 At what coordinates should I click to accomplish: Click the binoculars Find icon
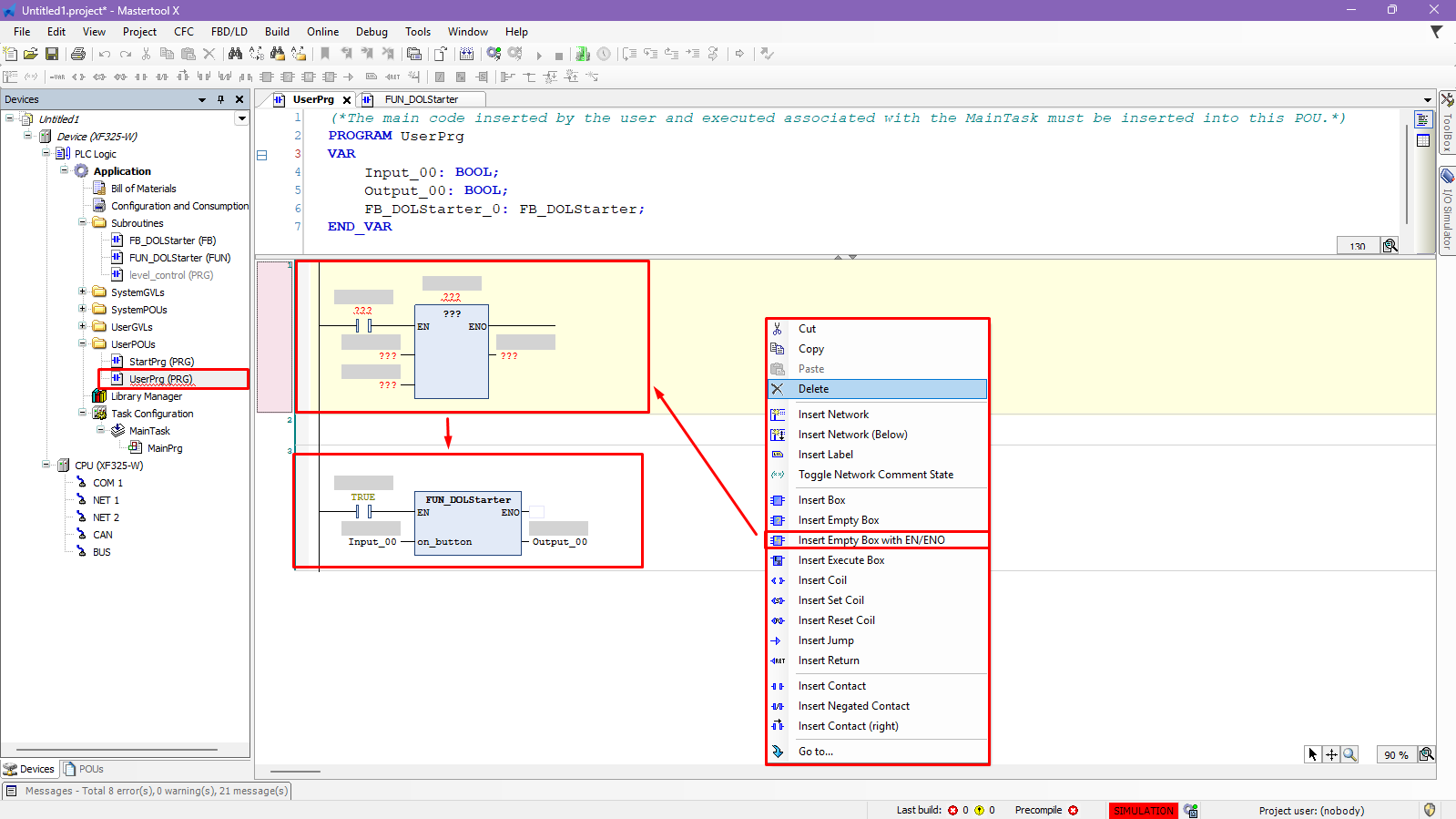point(235,55)
